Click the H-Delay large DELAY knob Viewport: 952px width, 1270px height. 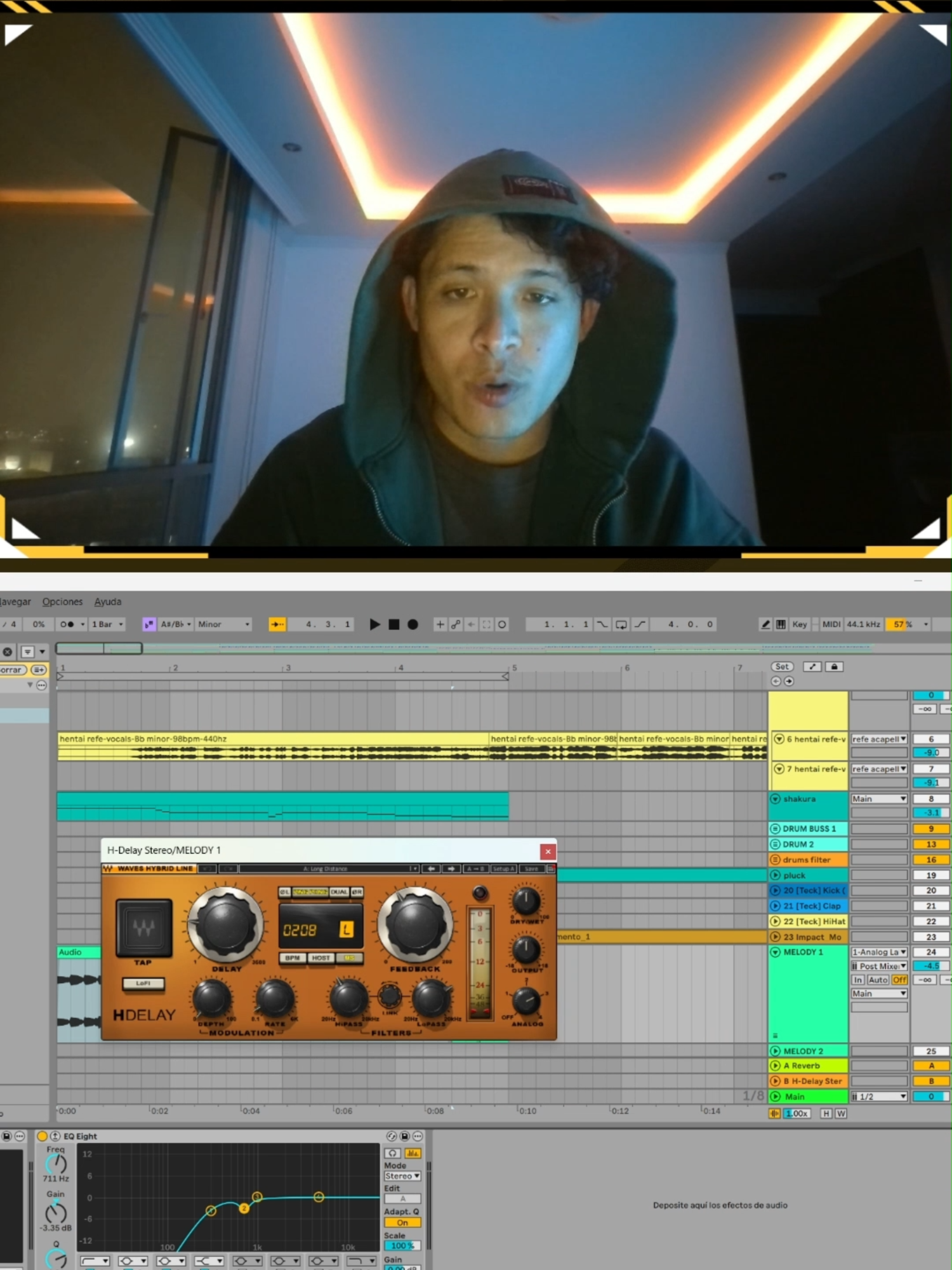pyautogui.click(x=226, y=925)
